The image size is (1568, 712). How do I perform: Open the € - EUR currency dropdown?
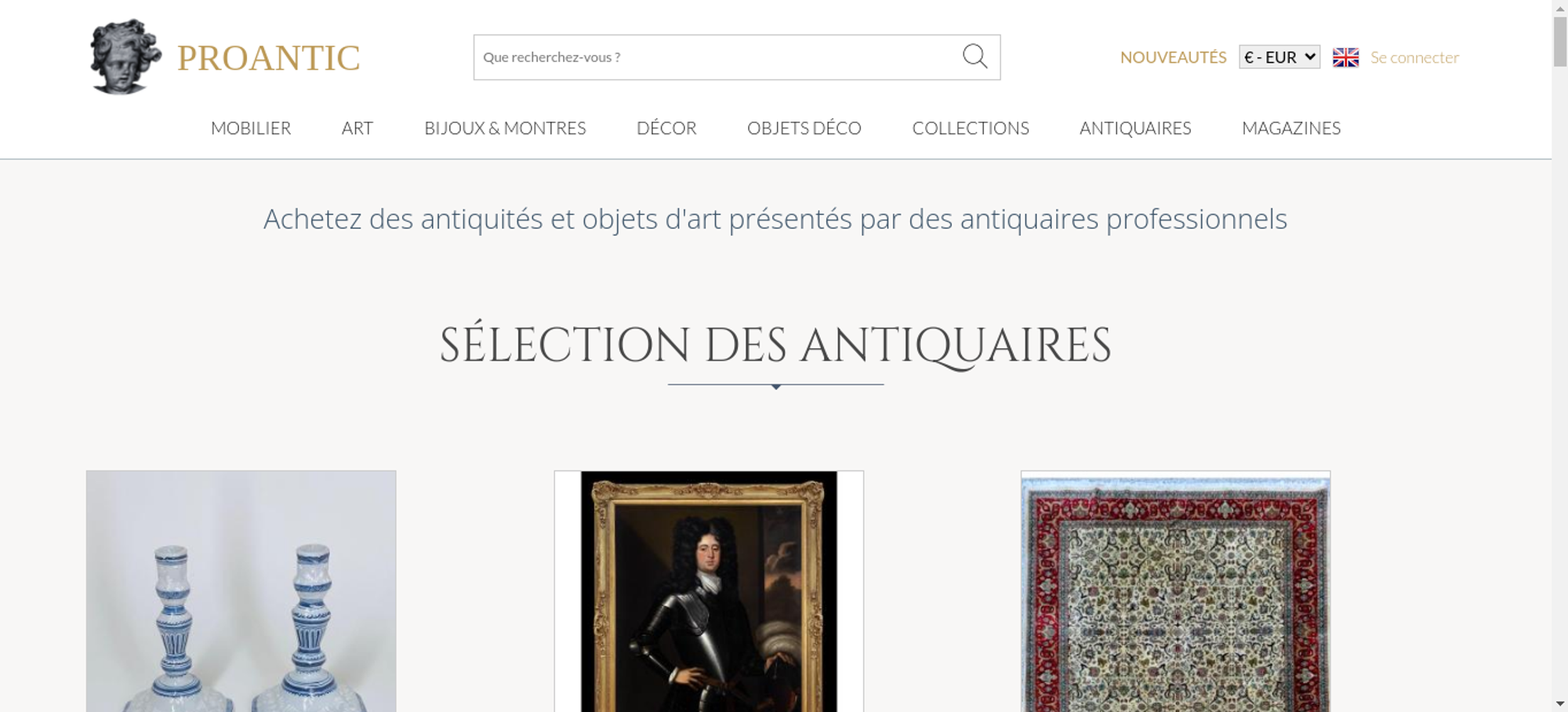coord(1279,57)
